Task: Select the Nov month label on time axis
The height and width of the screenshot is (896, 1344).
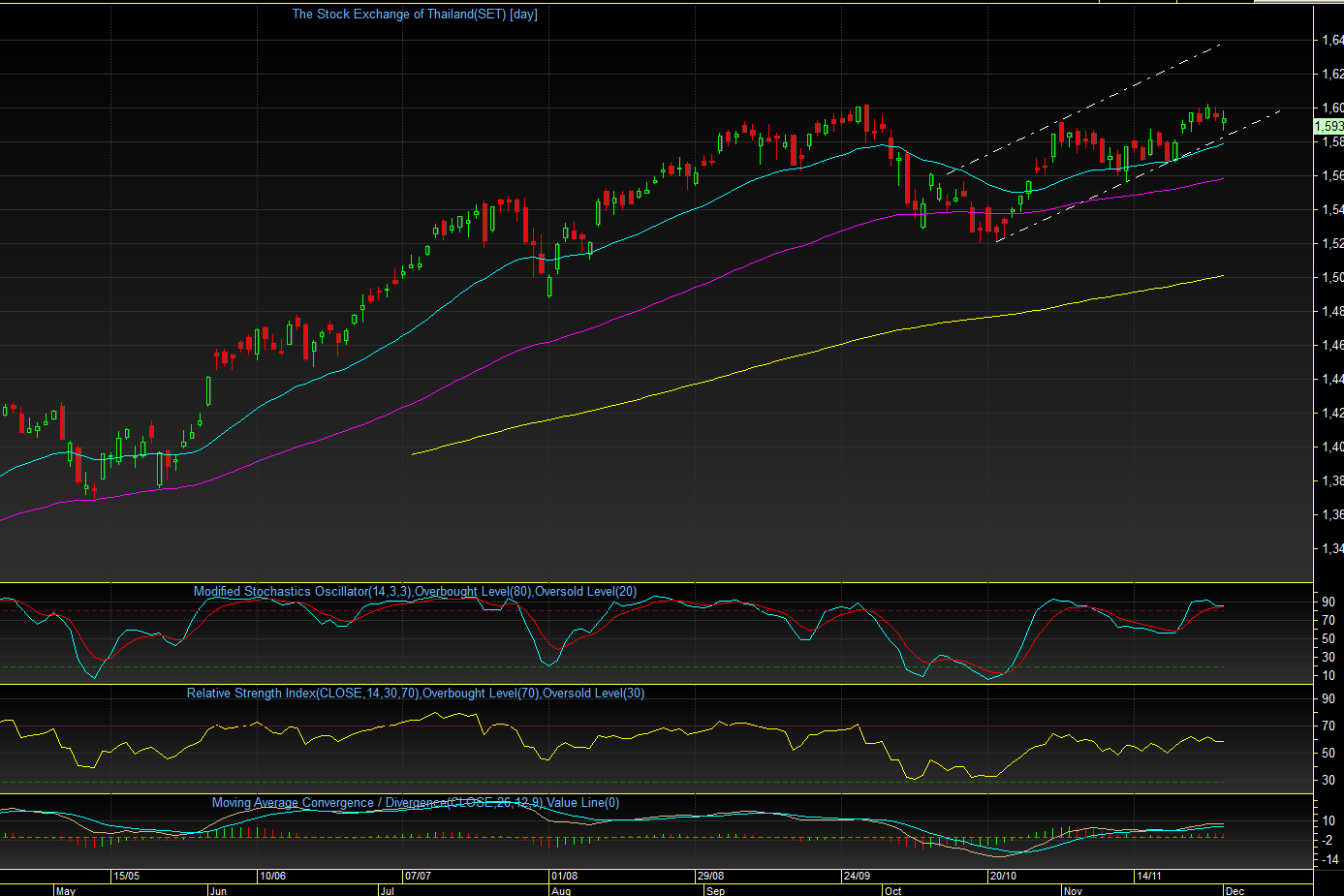Action: (x=1072, y=890)
